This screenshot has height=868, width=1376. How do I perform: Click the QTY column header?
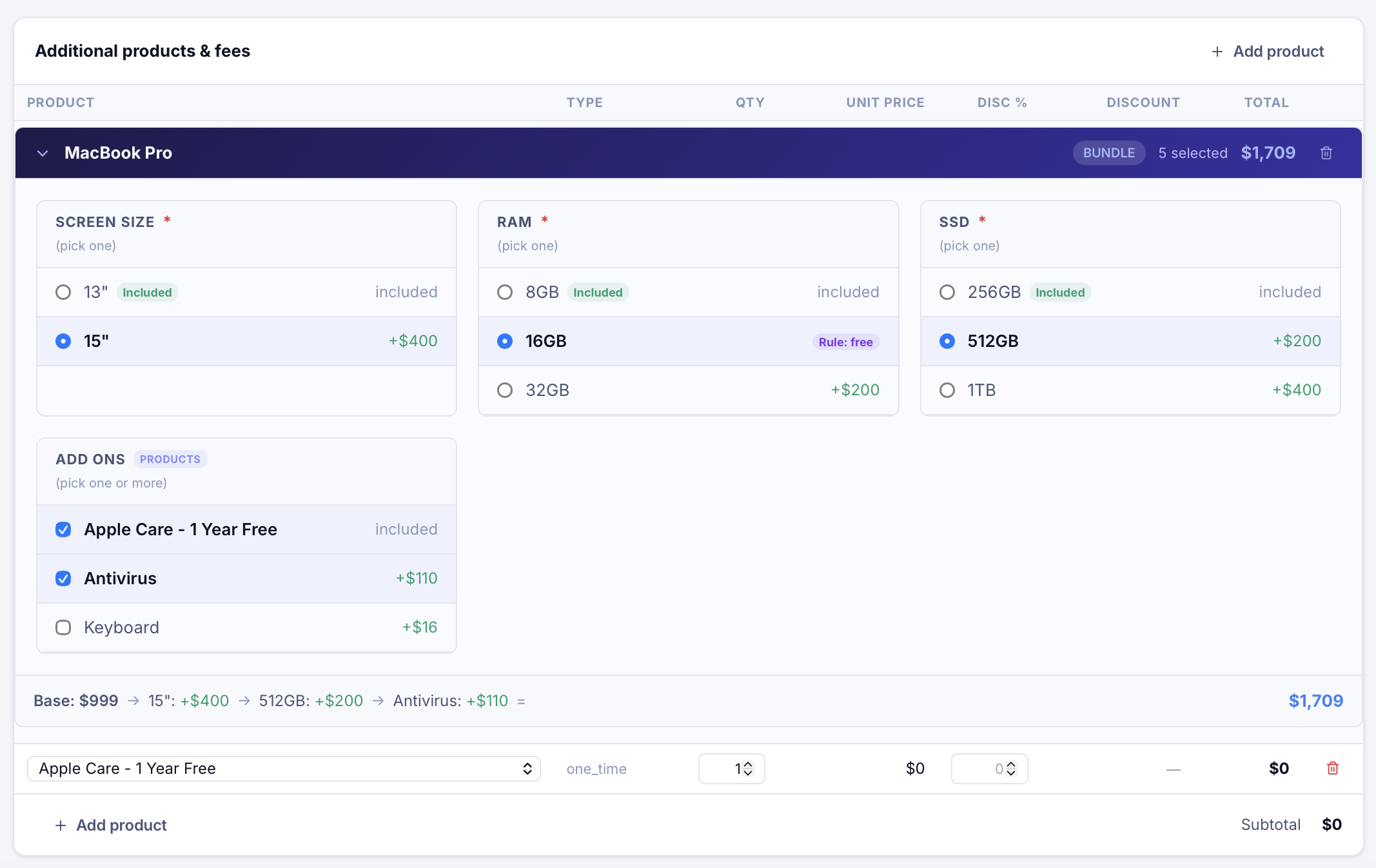750,103
